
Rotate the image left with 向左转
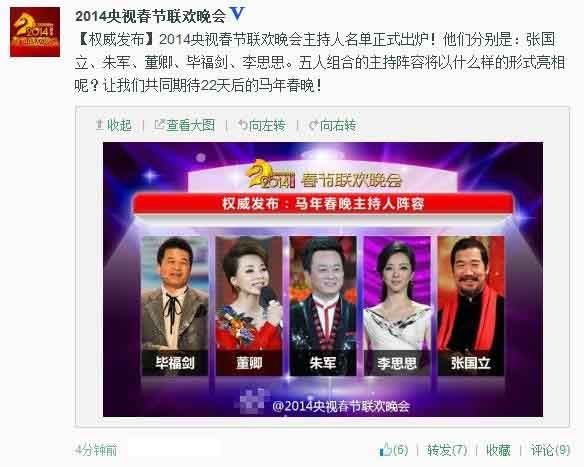tap(262, 125)
